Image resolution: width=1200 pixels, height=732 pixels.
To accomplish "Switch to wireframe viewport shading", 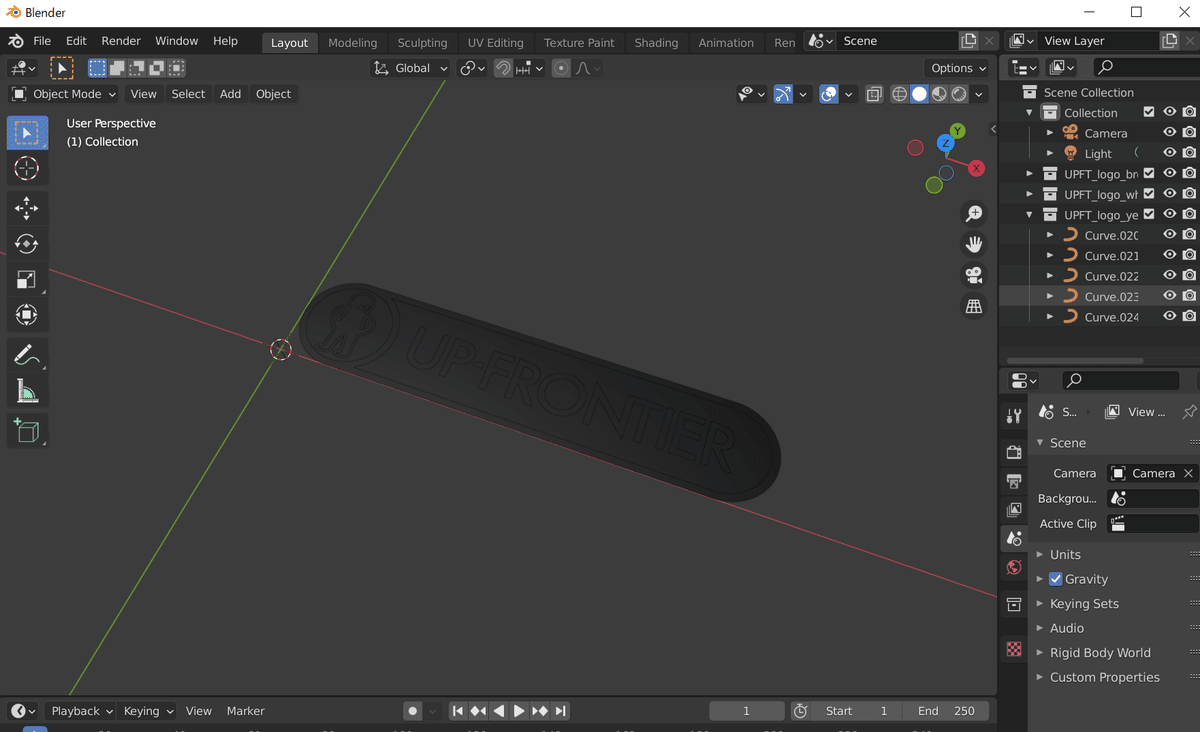I will tap(899, 94).
